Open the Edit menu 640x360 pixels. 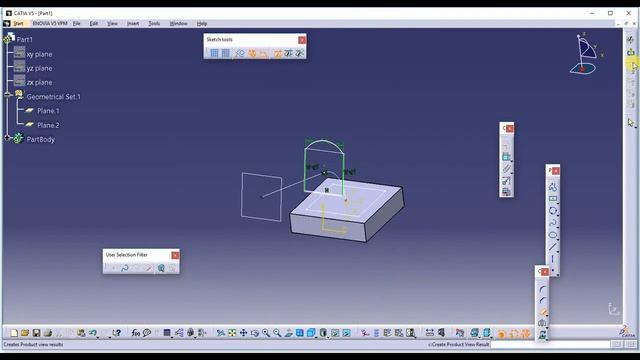click(93, 24)
